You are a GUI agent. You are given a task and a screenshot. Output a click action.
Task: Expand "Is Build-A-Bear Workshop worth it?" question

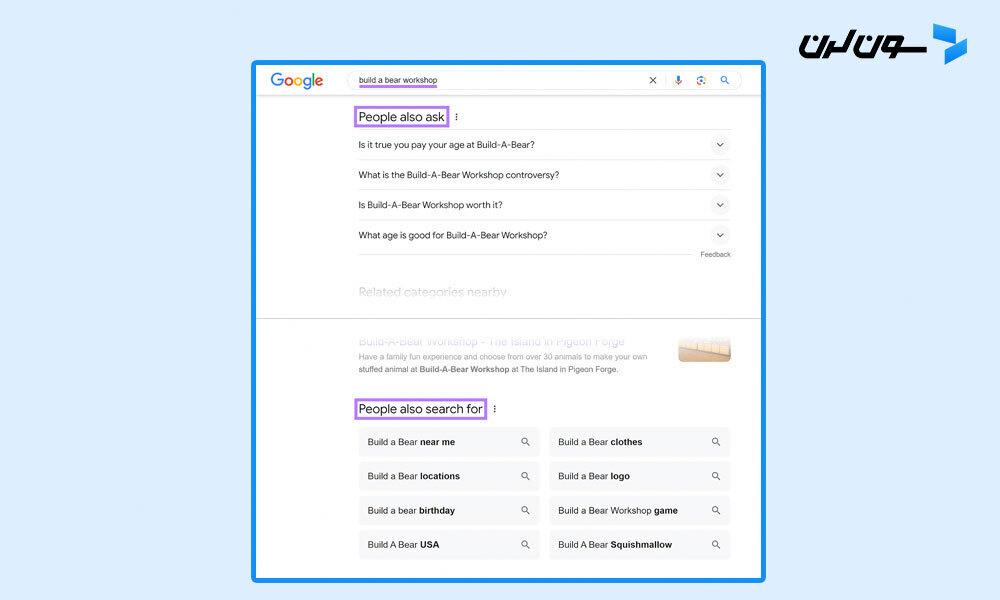544,205
